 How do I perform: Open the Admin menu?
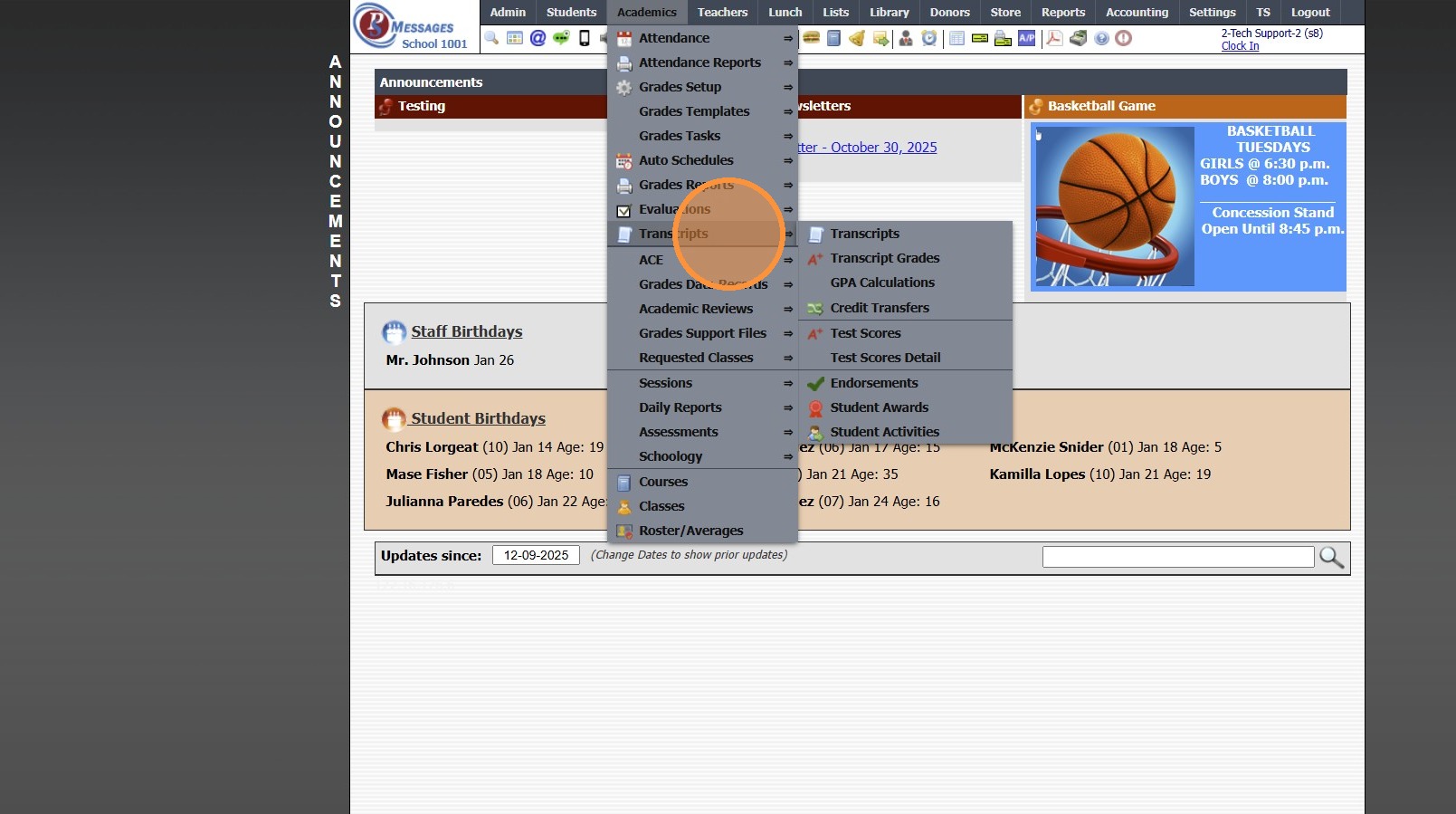(x=508, y=12)
